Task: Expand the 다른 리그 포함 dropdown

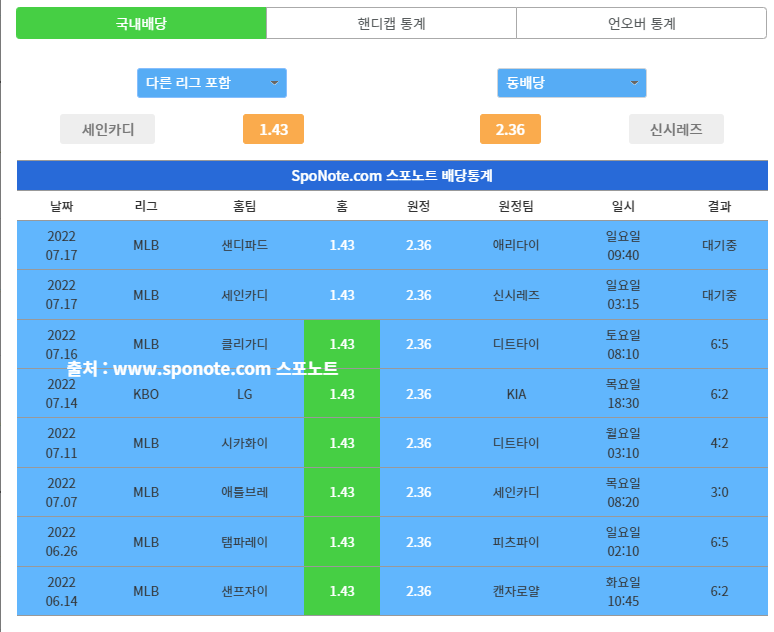Action: pos(212,83)
